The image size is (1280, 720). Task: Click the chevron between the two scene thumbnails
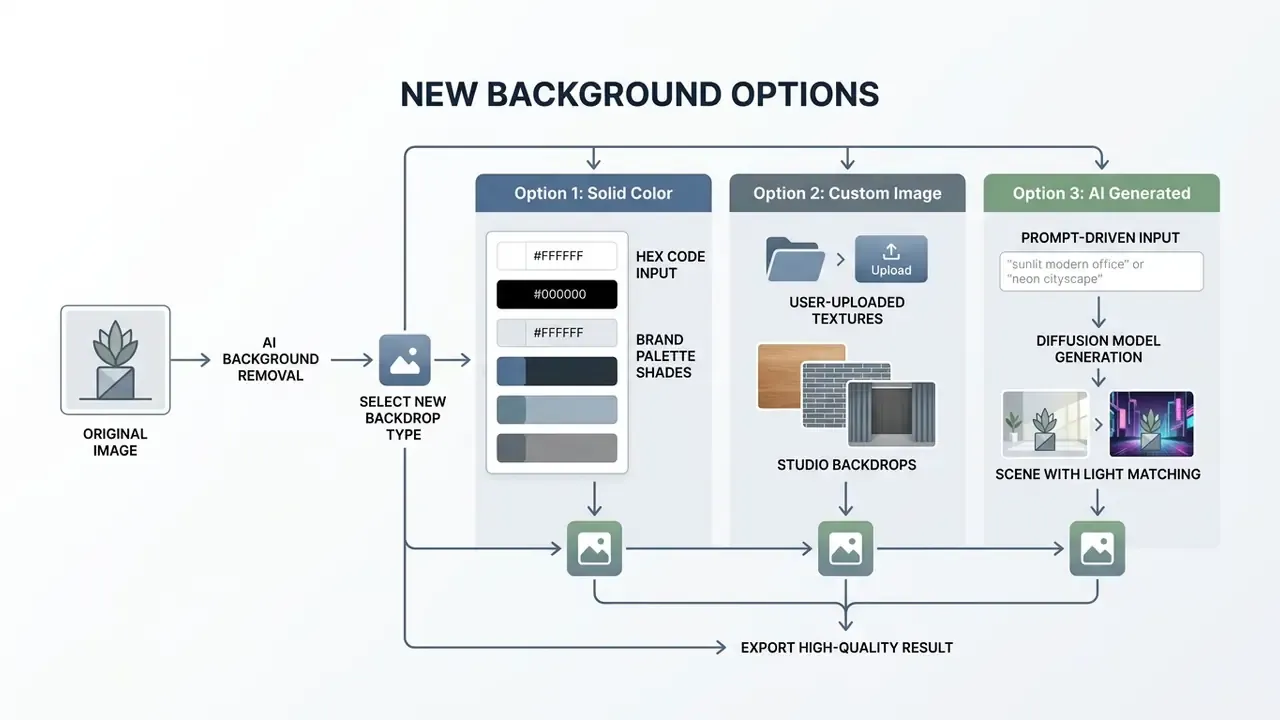tap(1099, 424)
